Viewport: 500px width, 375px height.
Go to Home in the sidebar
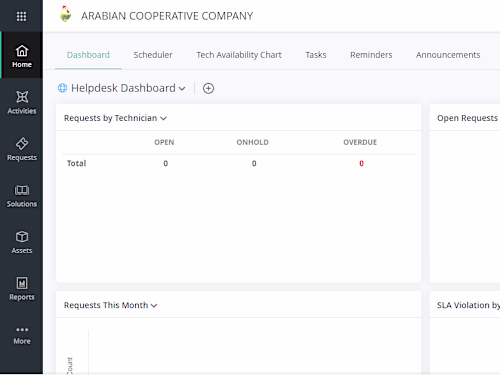(22, 56)
